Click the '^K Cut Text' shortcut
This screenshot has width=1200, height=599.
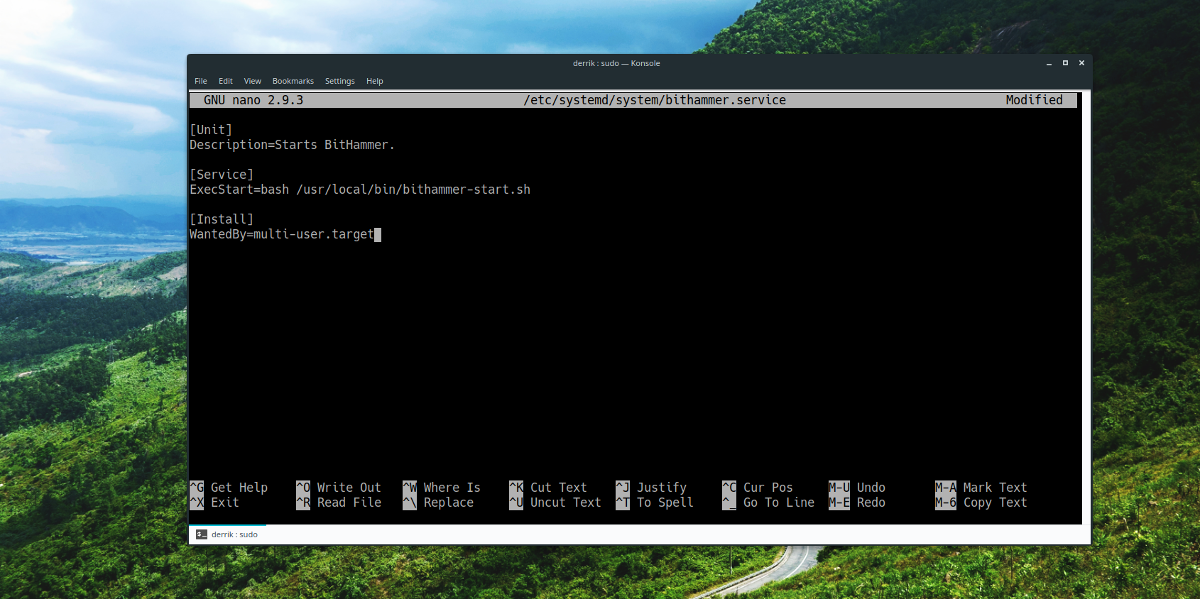tap(548, 488)
